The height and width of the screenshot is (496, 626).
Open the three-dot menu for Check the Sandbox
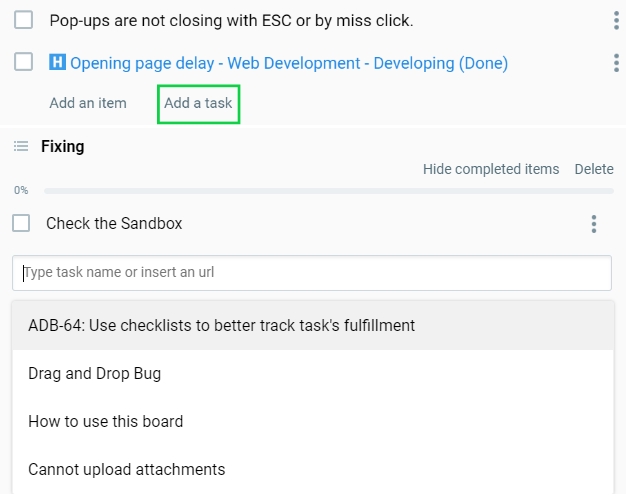coord(594,224)
